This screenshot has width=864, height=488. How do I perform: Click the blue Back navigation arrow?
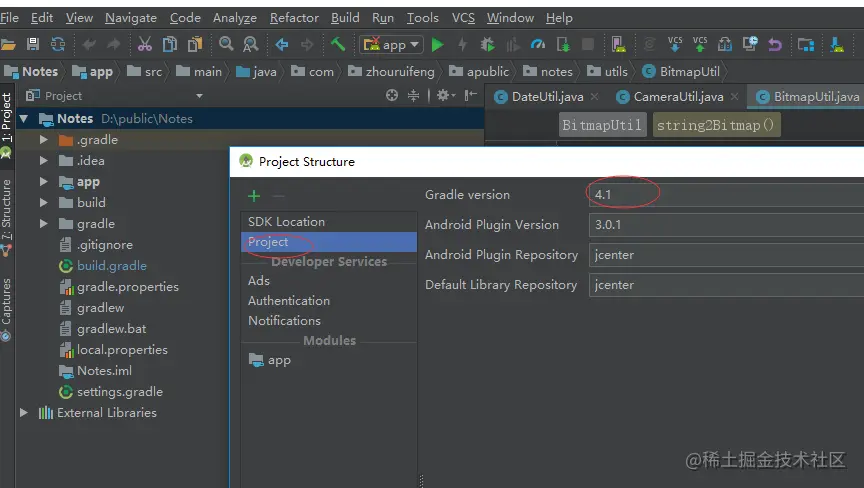click(282, 44)
